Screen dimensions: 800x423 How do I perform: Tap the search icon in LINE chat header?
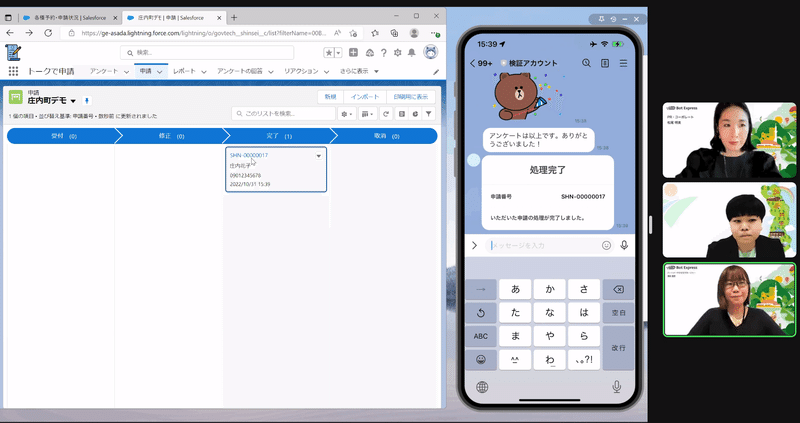point(586,63)
